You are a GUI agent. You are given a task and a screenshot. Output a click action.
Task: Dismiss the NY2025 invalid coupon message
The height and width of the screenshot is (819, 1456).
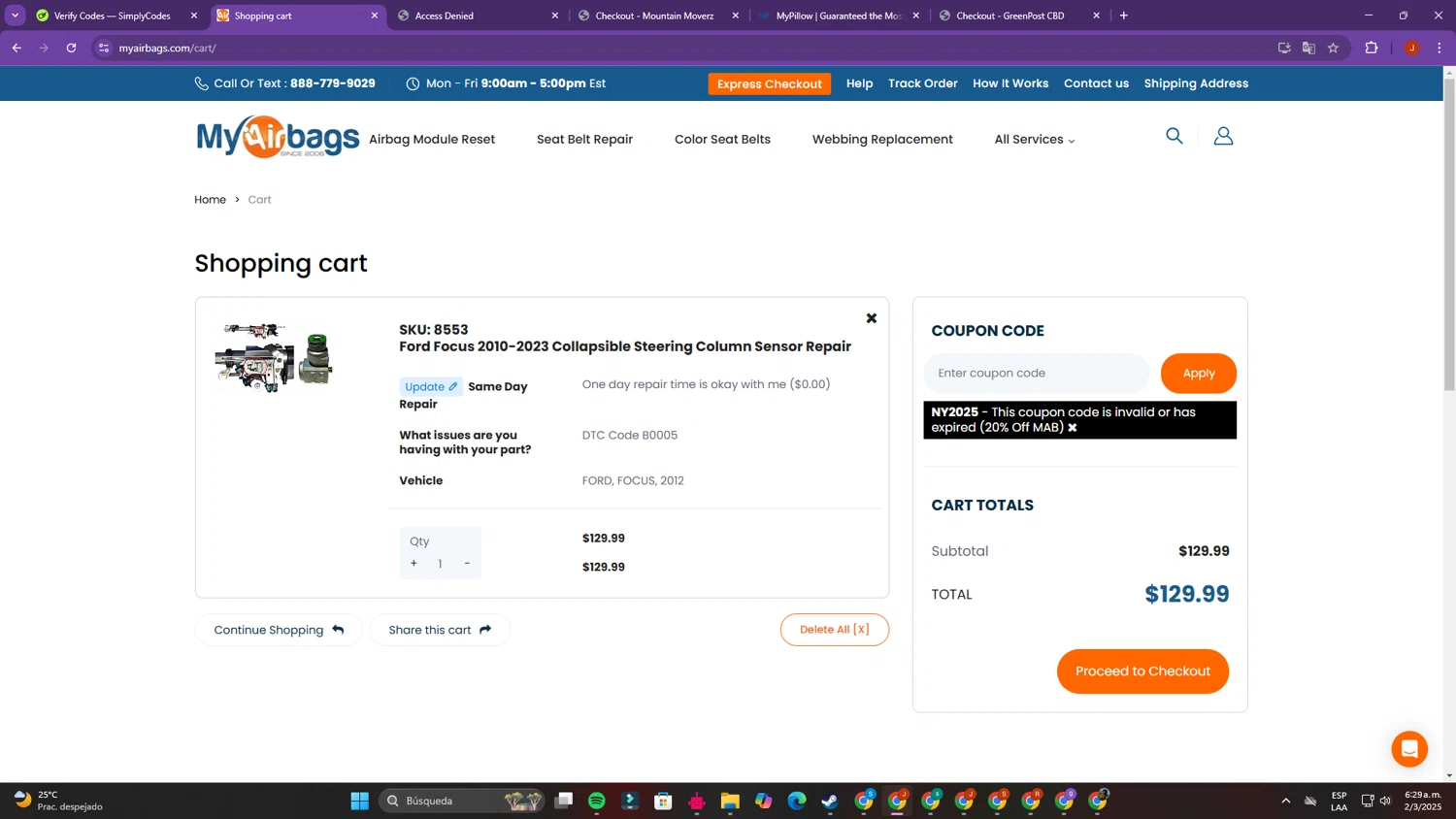[x=1073, y=428]
